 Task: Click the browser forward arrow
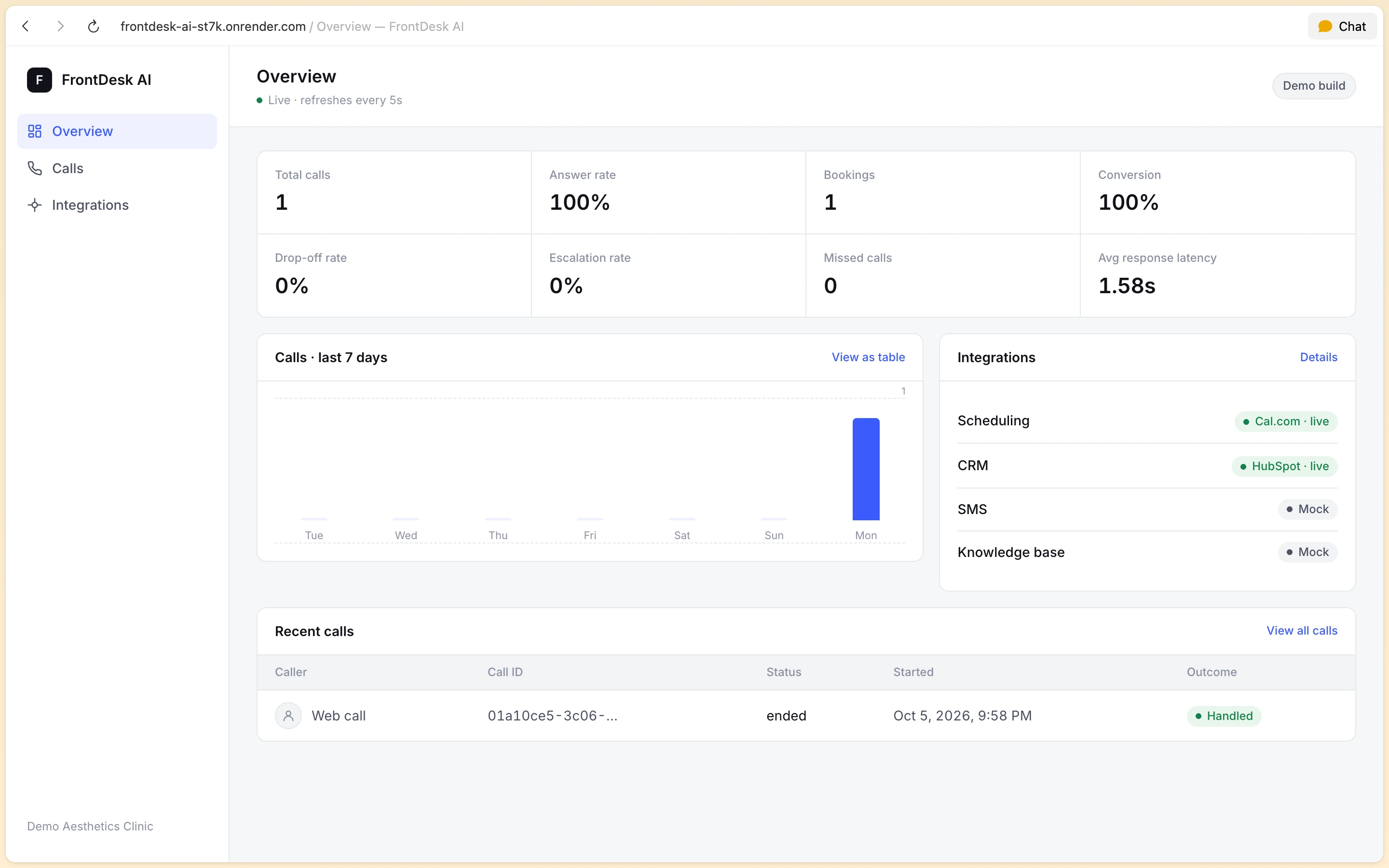coord(60,27)
